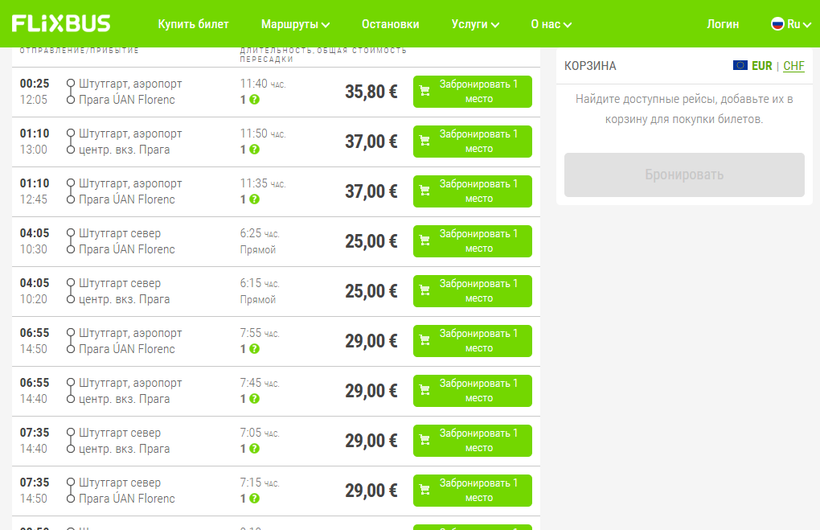
Task: Click the EU flag icon in the cart
Action: point(740,66)
